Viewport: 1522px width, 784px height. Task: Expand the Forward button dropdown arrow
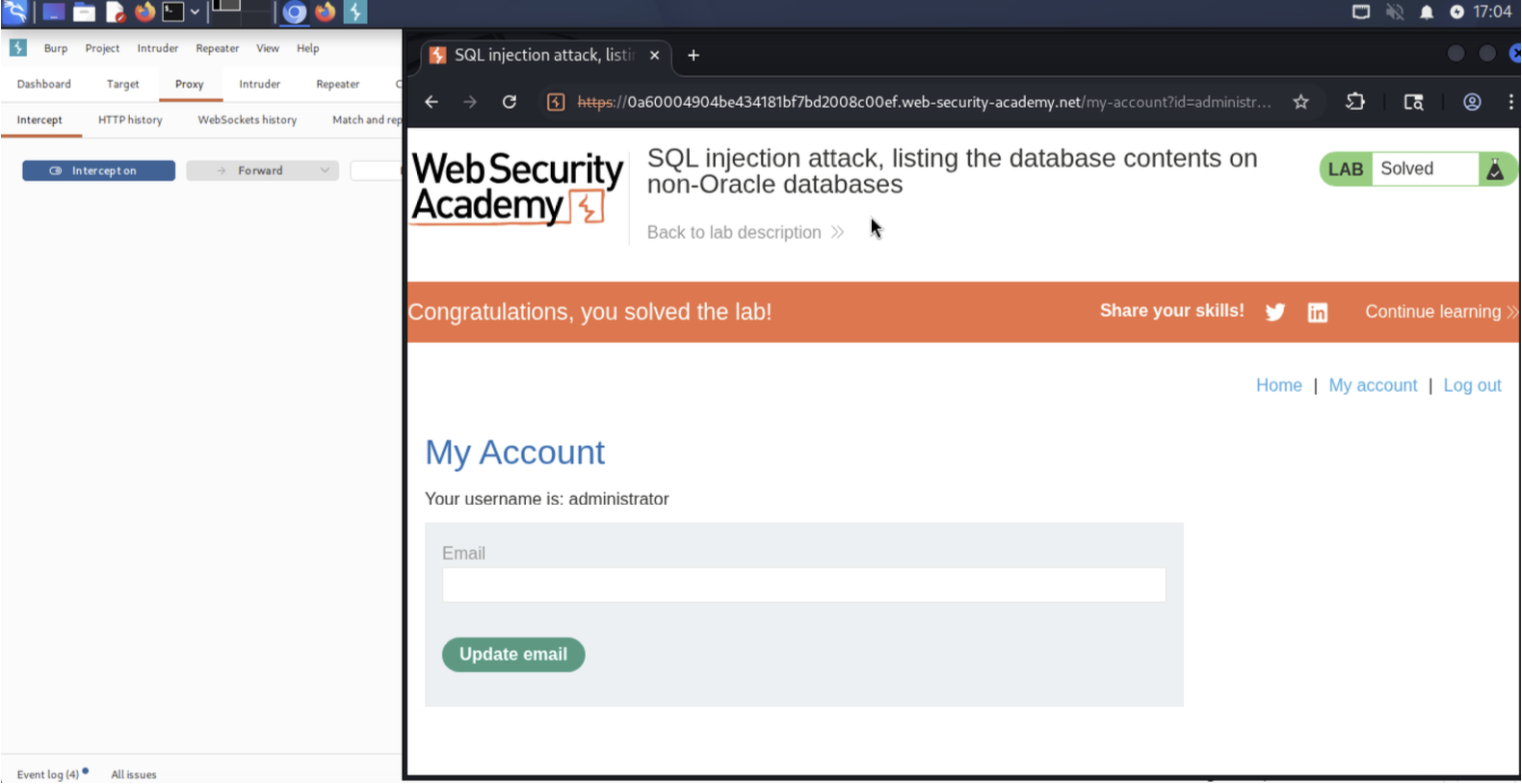[x=325, y=170]
